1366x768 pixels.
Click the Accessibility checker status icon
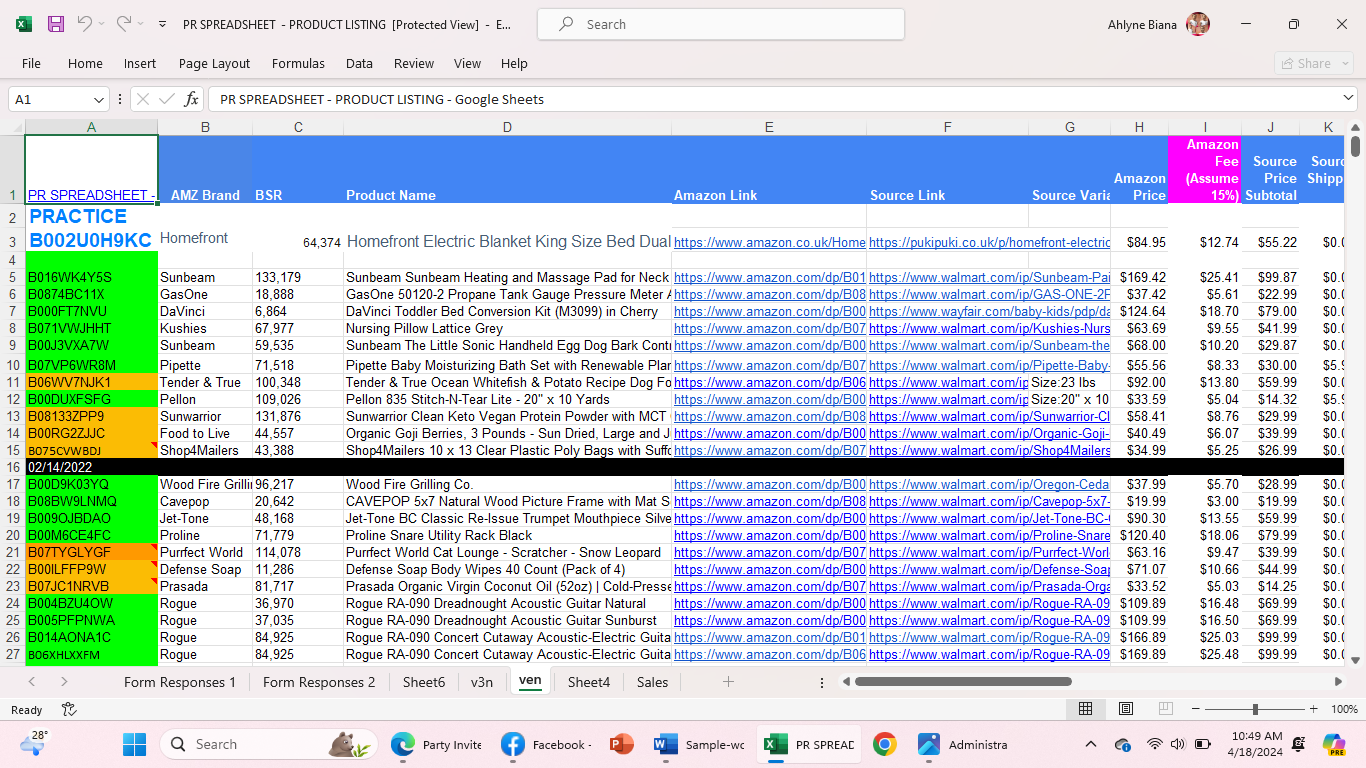69,709
